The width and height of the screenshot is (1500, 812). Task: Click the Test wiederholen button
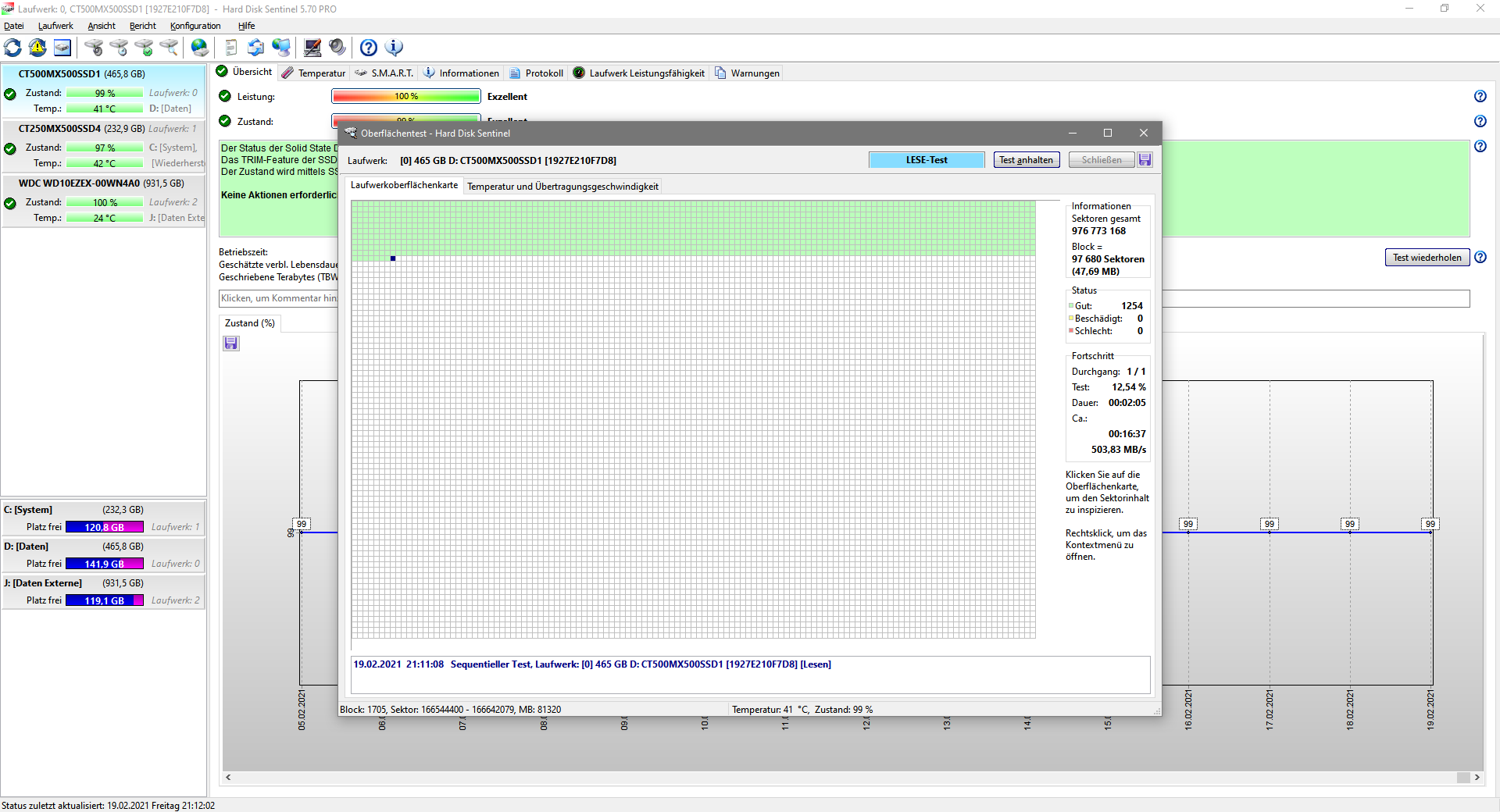(x=1427, y=258)
